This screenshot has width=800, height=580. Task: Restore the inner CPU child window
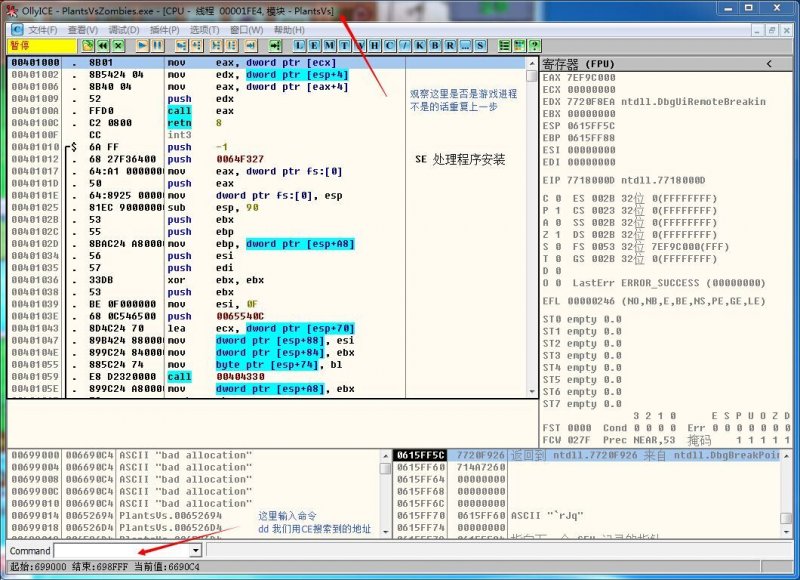coord(772,31)
